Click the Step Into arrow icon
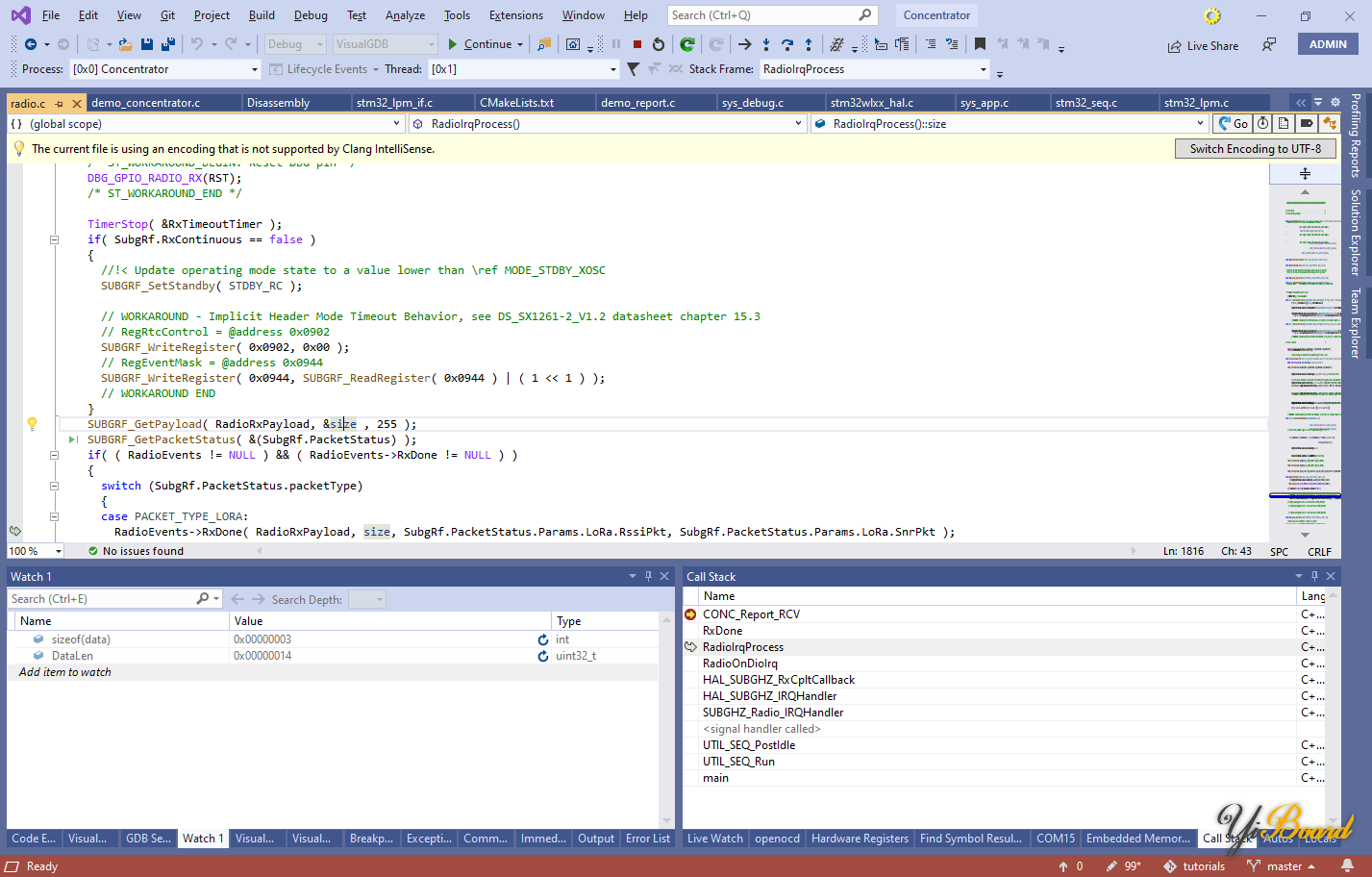The height and width of the screenshot is (877, 1372). click(766, 44)
